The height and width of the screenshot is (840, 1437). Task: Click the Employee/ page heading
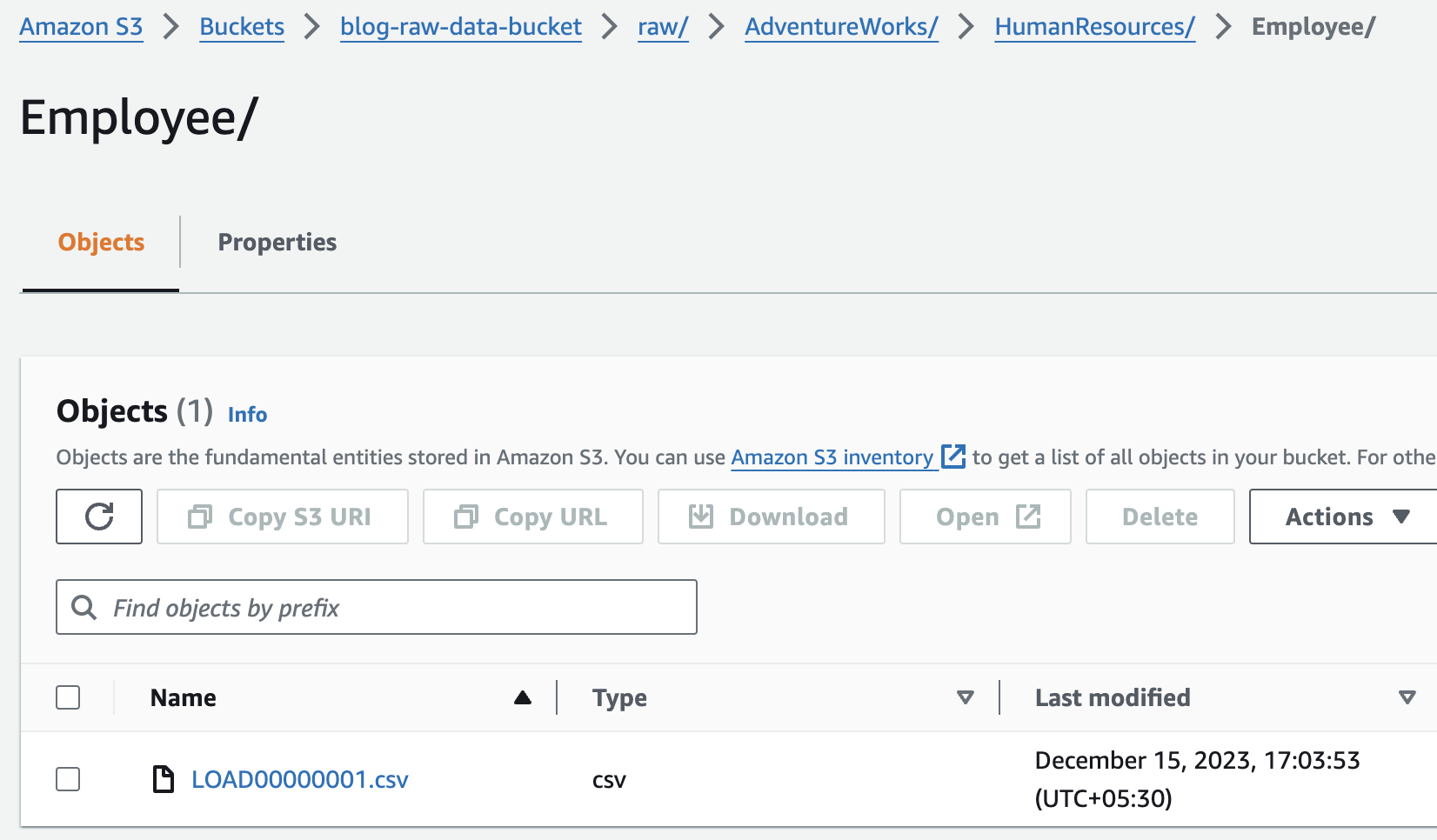pos(139,117)
